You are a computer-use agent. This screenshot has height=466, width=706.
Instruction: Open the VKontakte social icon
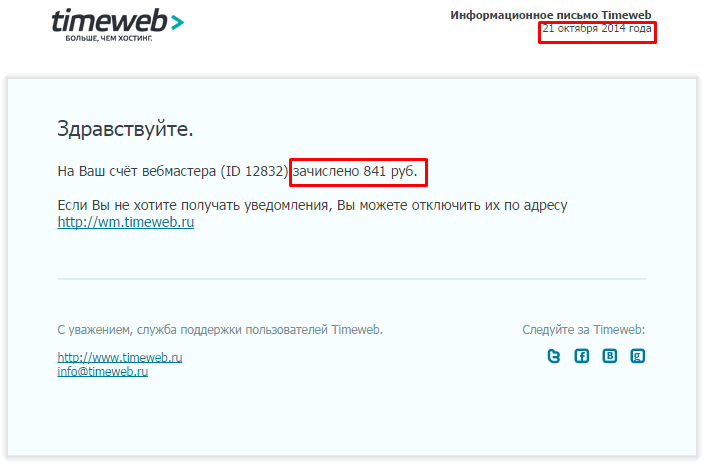[x=609, y=356]
